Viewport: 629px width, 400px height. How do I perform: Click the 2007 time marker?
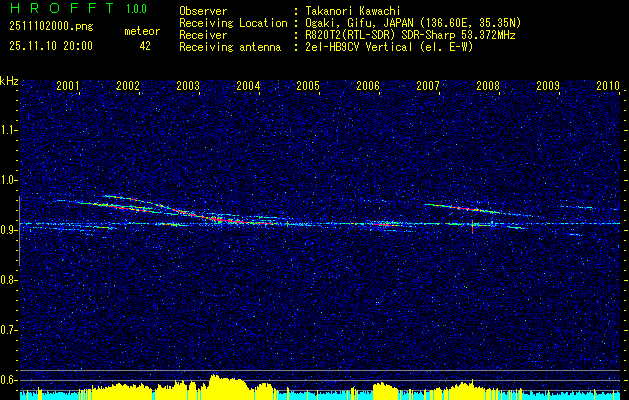point(428,85)
